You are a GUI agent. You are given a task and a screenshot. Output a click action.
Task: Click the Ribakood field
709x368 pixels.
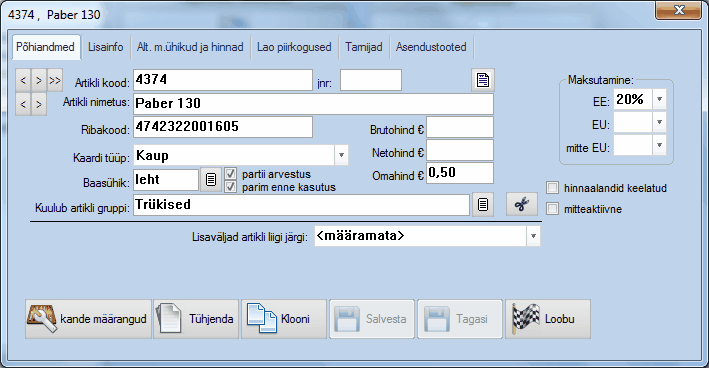223,127
